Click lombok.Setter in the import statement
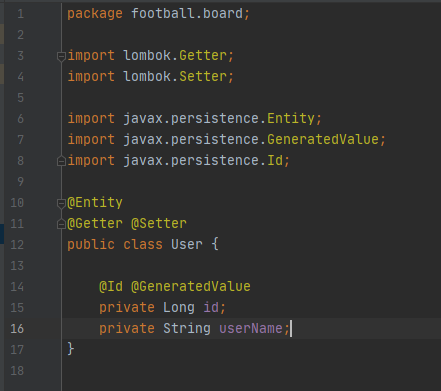441x391 pixels. [x=175, y=77]
